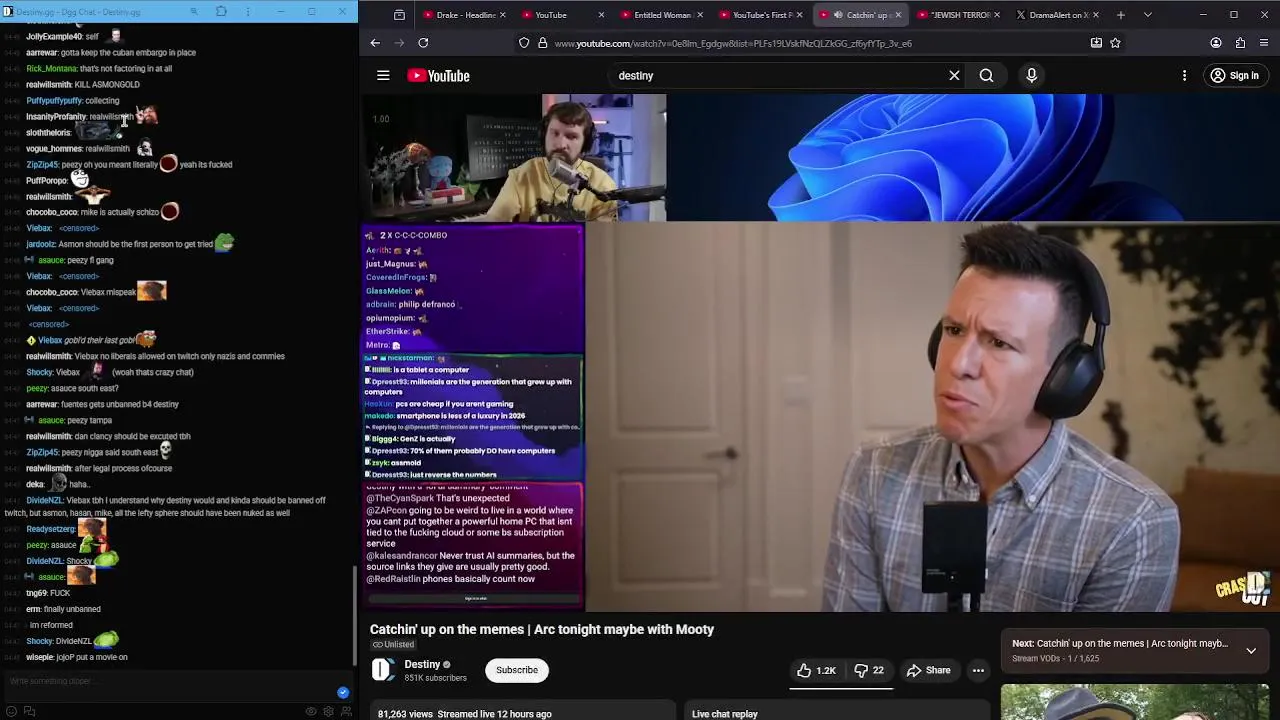The height and width of the screenshot is (720, 1280).
Task: Toggle eye visibility icon in Dgg chat
Action: [x=311, y=711]
